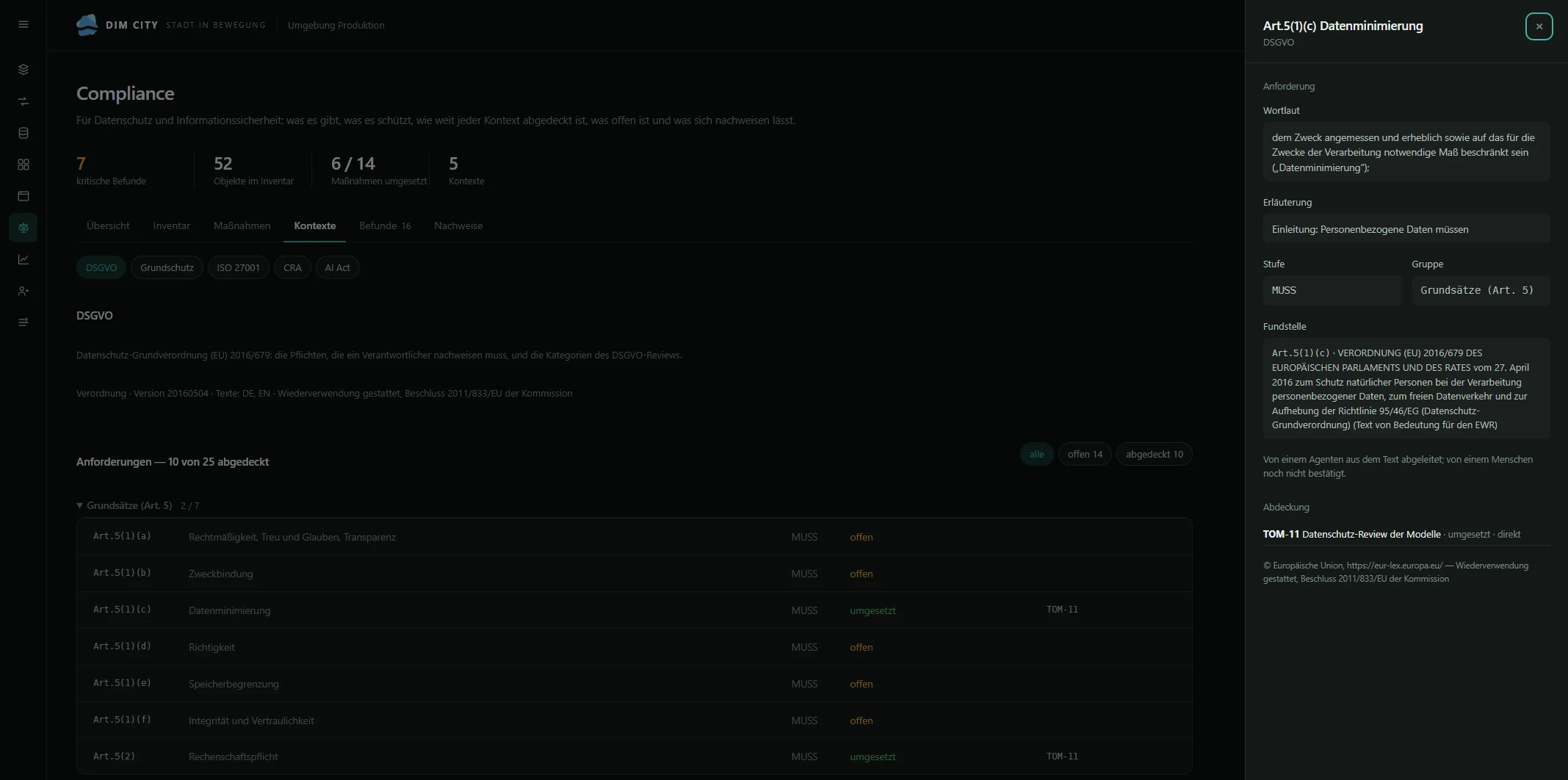Filter requirements by 'abgedeckt 10'
1568x780 pixels.
pyautogui.click(x=1154, y=454)
